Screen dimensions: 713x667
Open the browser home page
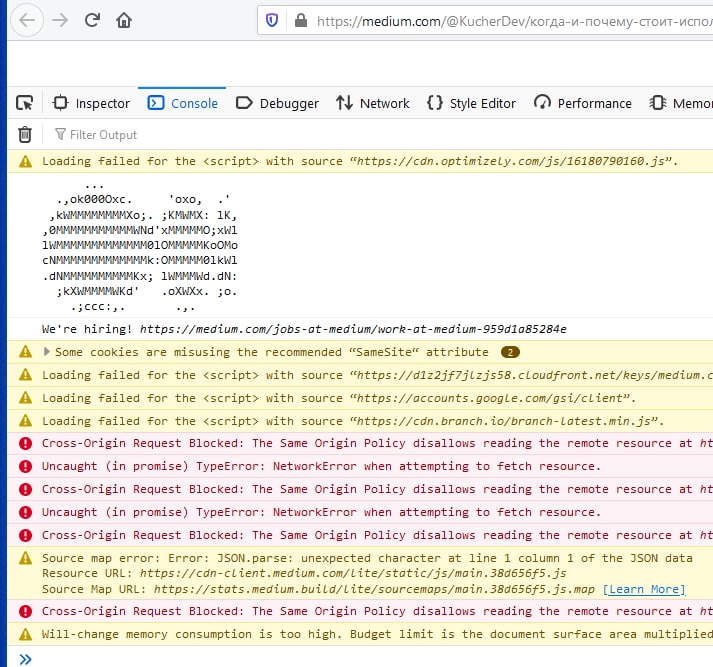pyautogui.click(x=124, y=20)
